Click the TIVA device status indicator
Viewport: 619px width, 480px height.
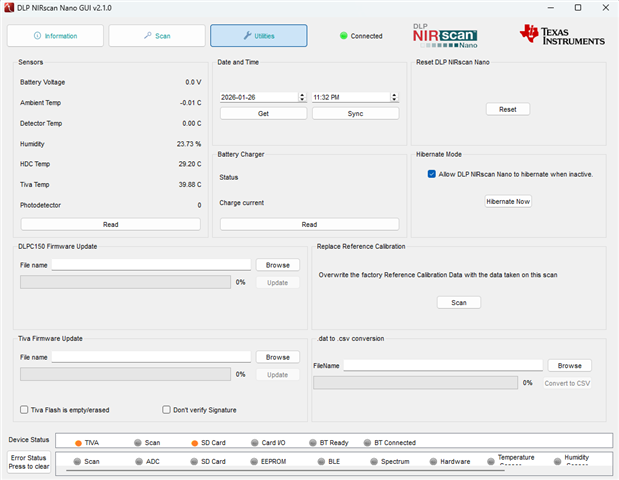click(x=78, y=443)
